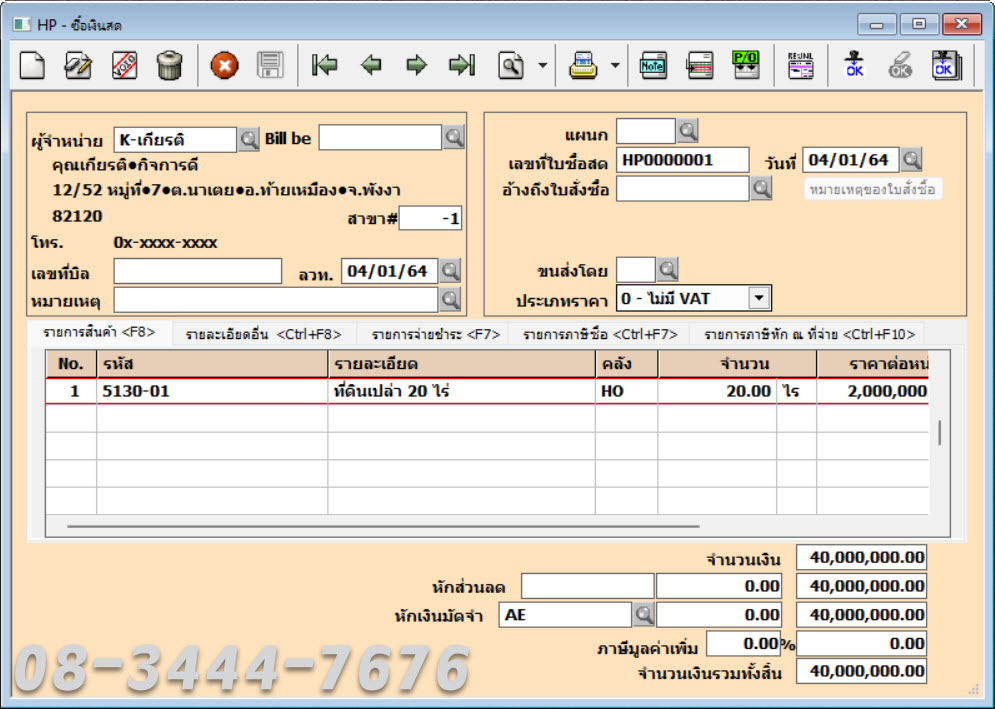The width and height of the screenshot is (995, 709).
Task: Click the blue OK stamp icon
Action: [x=854, y=65]
